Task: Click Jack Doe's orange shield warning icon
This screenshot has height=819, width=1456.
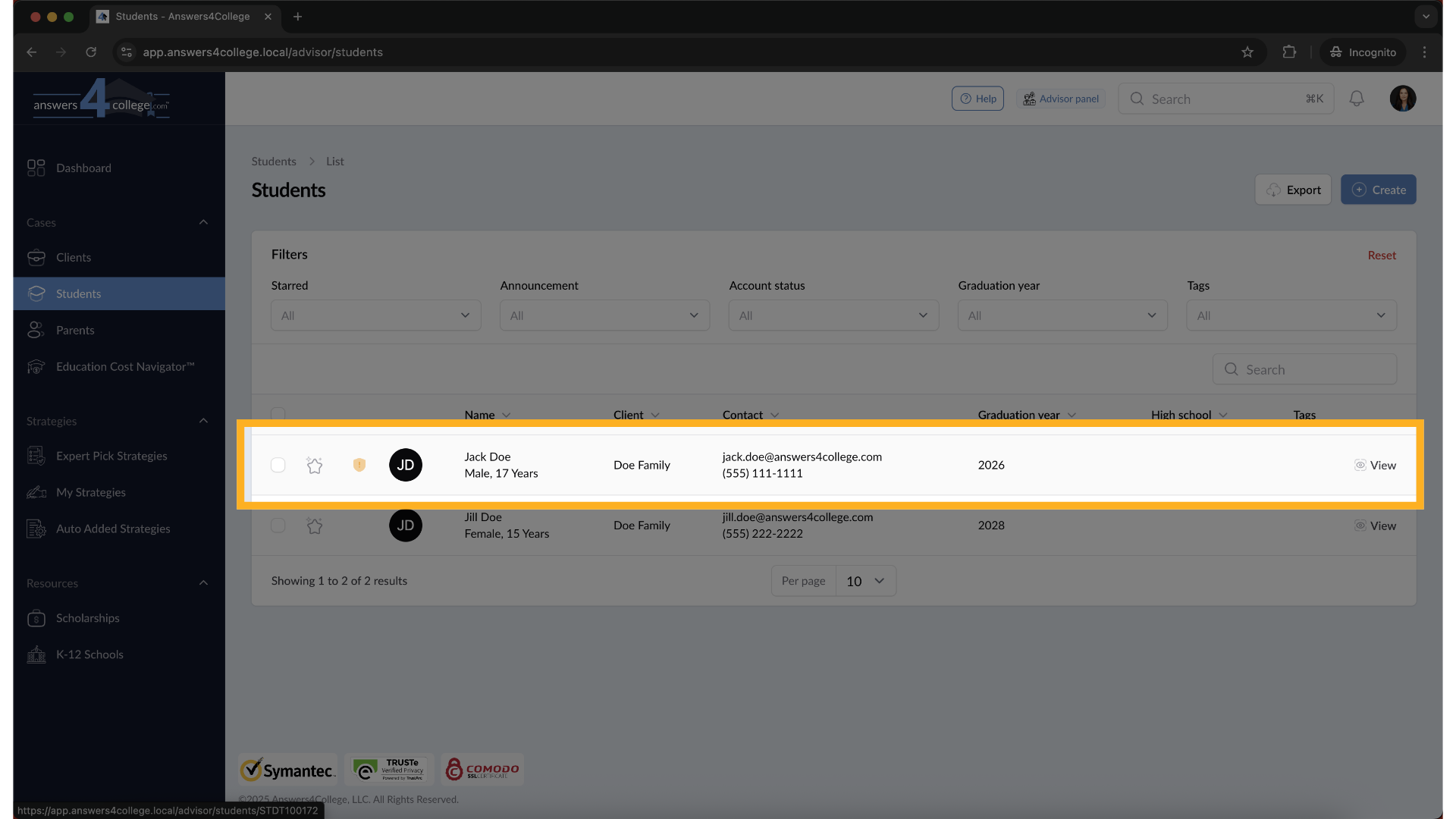Action: click(x=359, y=465)
